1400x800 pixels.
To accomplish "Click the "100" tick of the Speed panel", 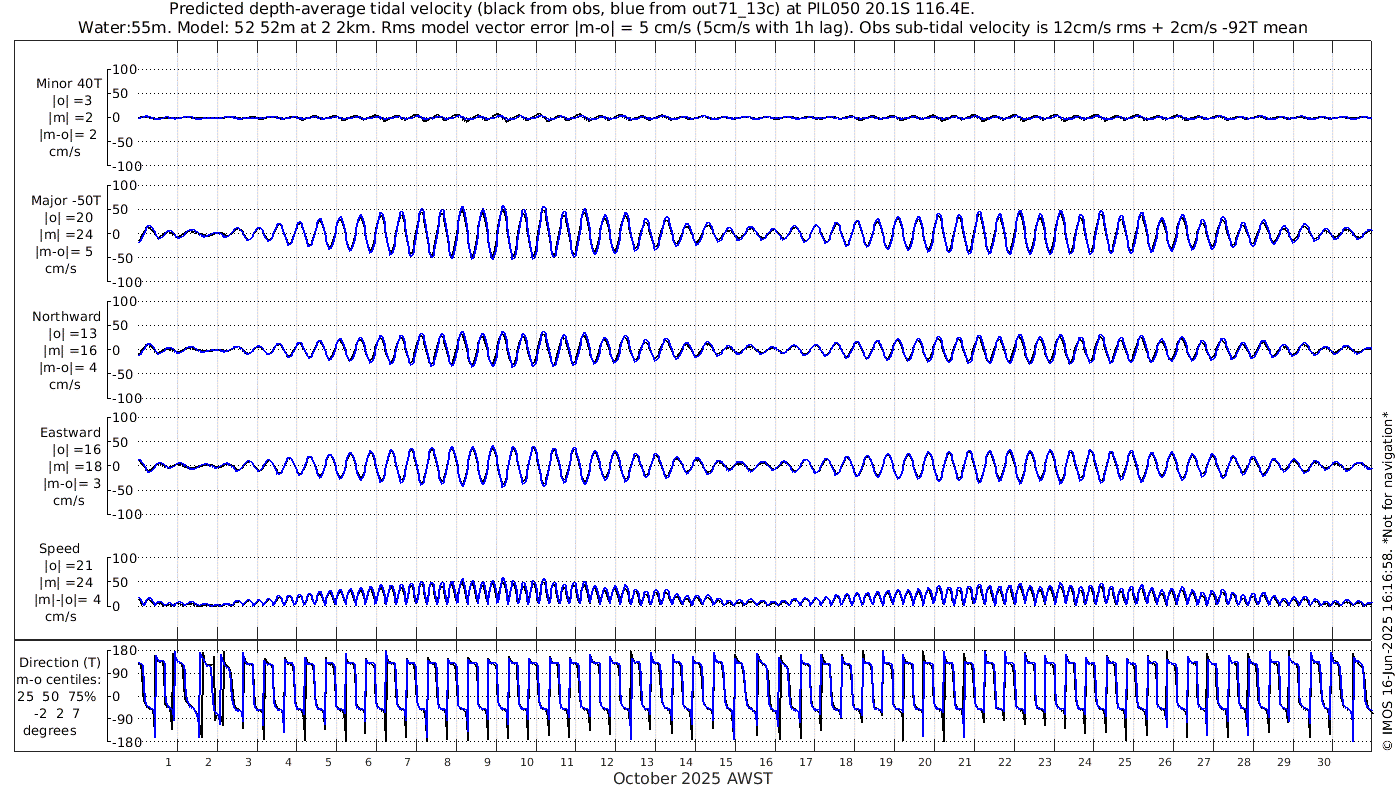I will 123,557.
